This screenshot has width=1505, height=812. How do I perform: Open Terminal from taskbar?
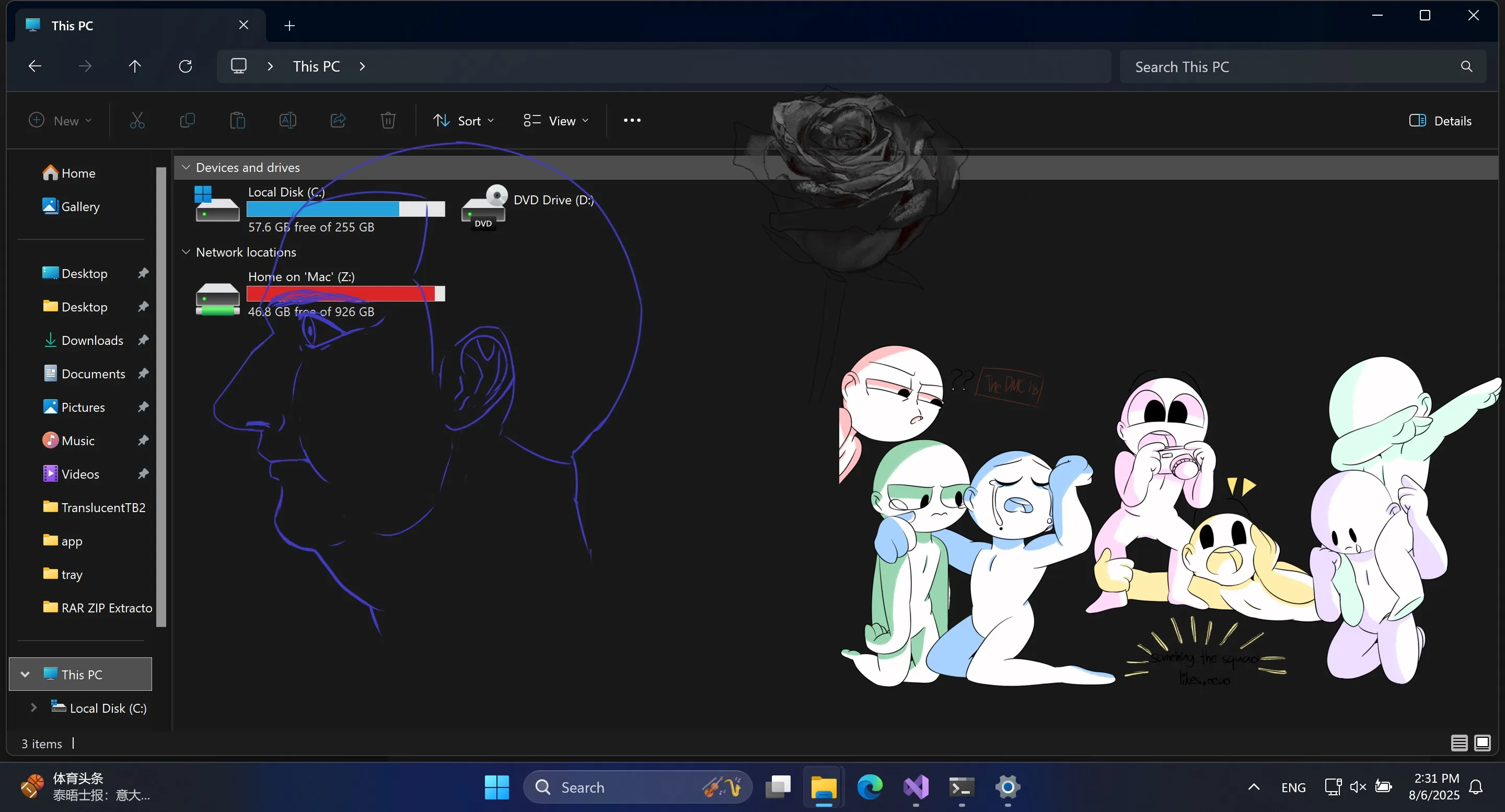pyautogui.click(x=962, y=787)
